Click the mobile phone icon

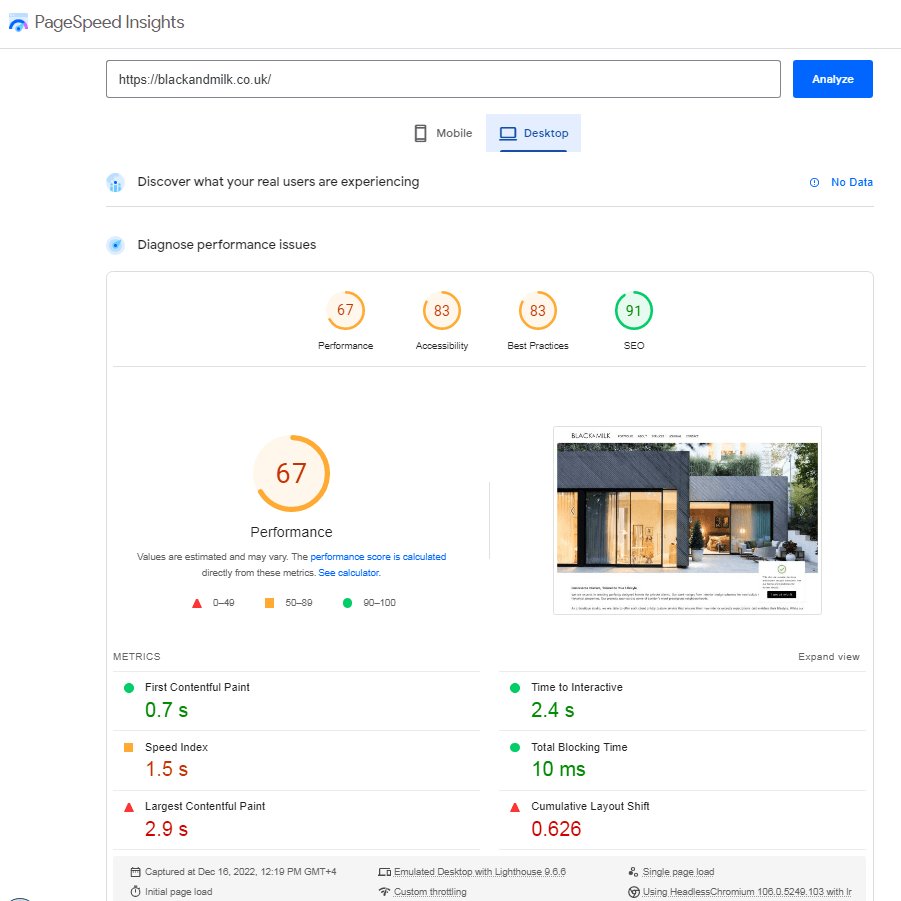point(421,133)
